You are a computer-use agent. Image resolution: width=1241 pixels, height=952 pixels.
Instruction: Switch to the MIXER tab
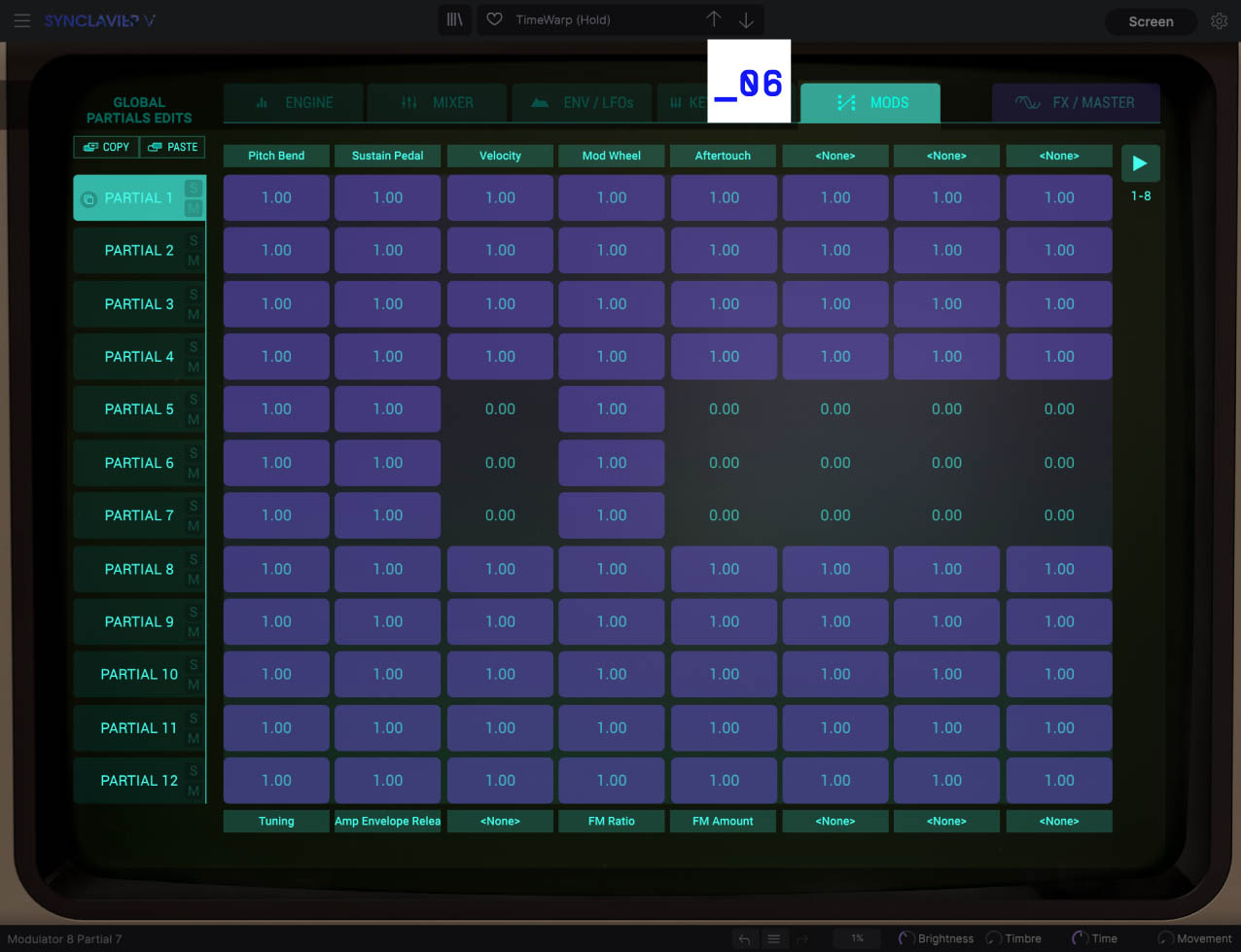click(x=437, y=102)
